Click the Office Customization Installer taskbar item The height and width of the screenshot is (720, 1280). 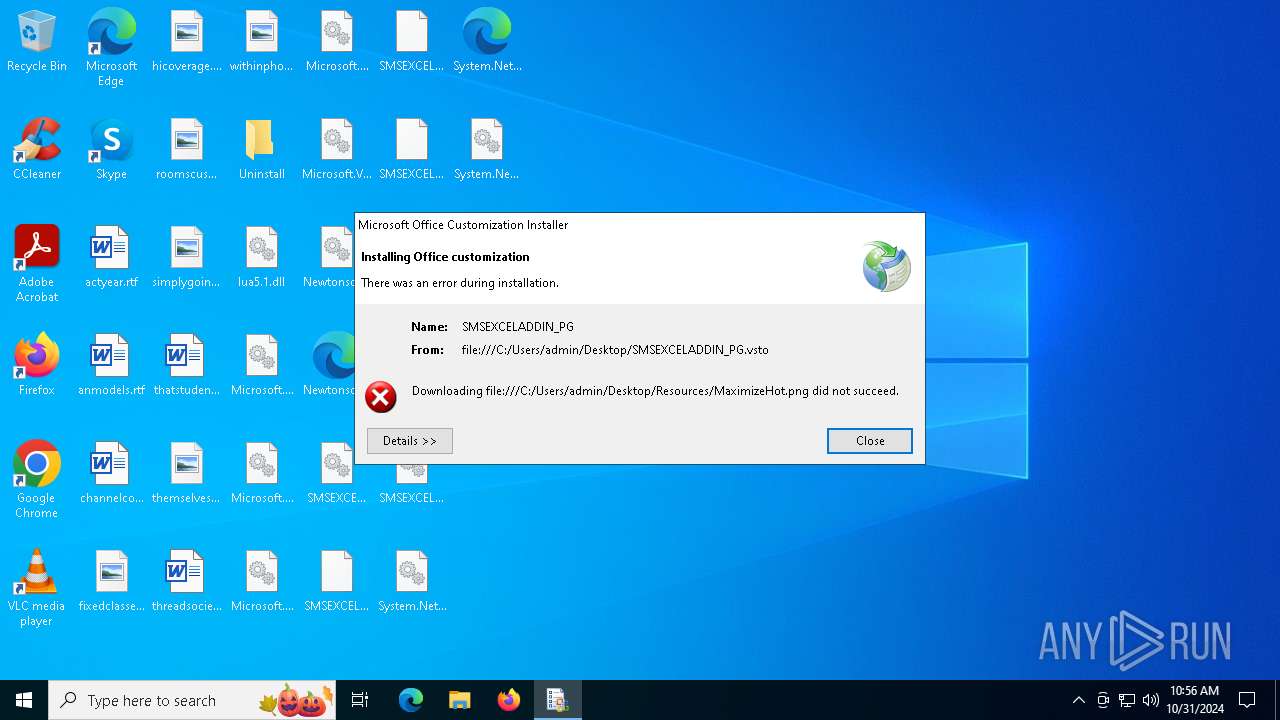pyautogui.click(x=557, y=700)
